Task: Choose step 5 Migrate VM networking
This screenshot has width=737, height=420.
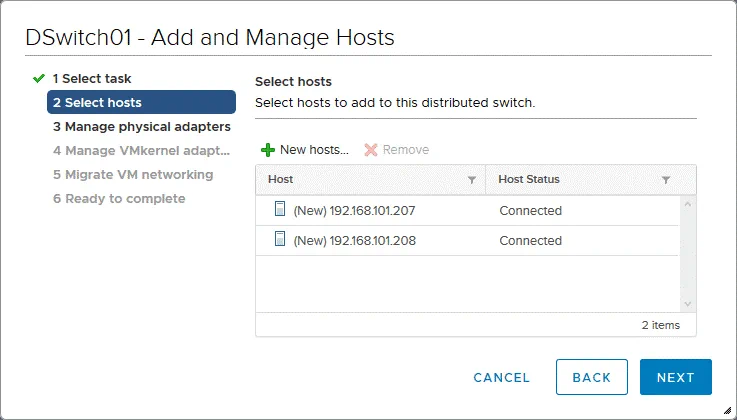Action: point(132,175)
